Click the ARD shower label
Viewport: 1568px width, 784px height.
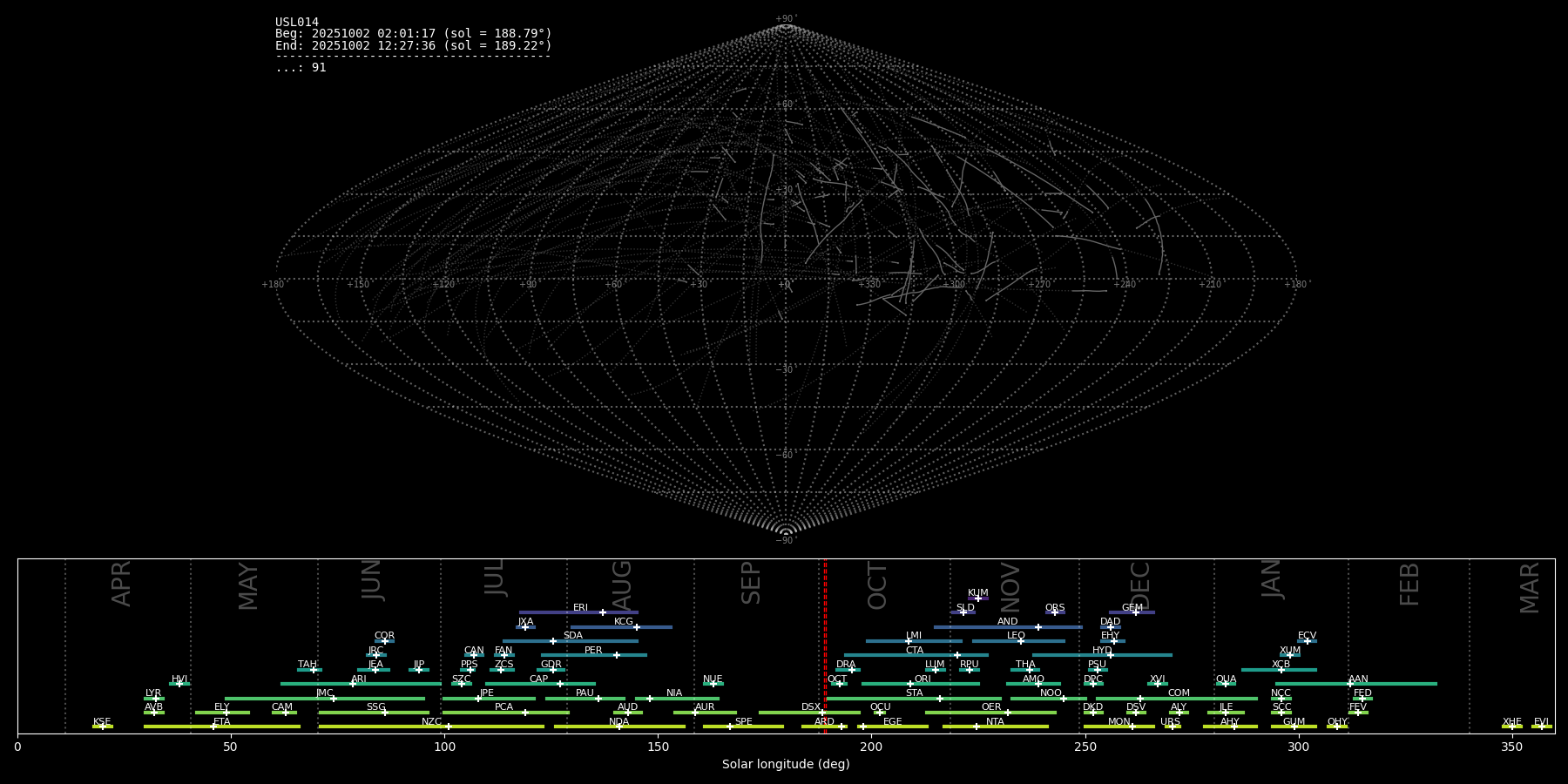pos(824,722)
